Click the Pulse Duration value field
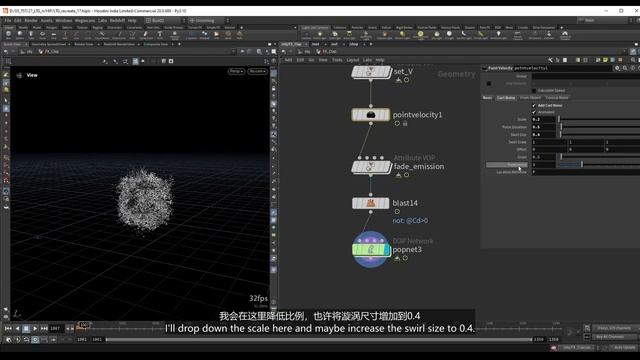 [543, 127]
